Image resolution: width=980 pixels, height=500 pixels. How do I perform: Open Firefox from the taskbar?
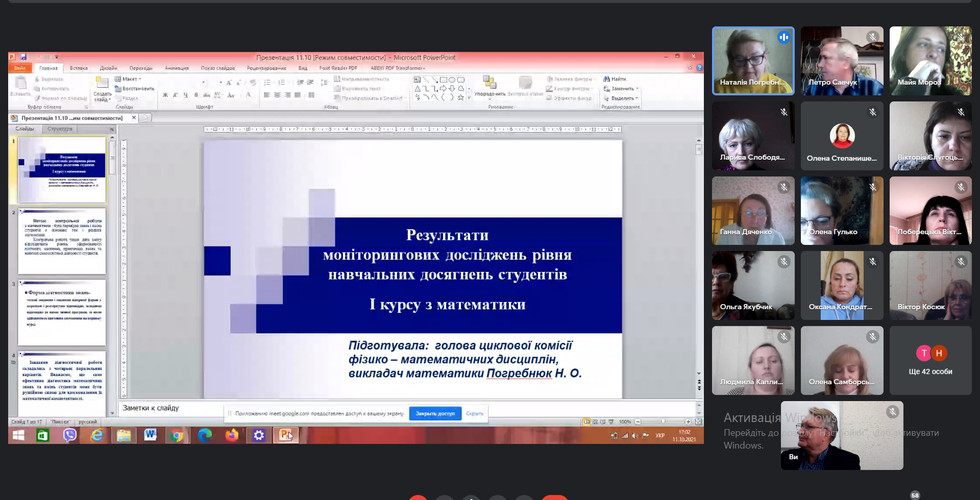pos(232,435)
